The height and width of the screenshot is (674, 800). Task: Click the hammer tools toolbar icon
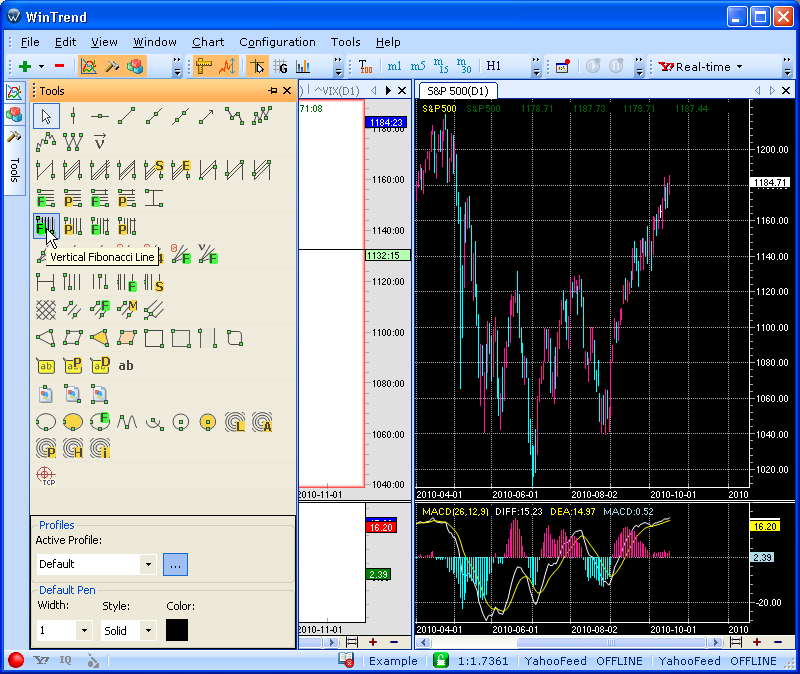(112, 66)
